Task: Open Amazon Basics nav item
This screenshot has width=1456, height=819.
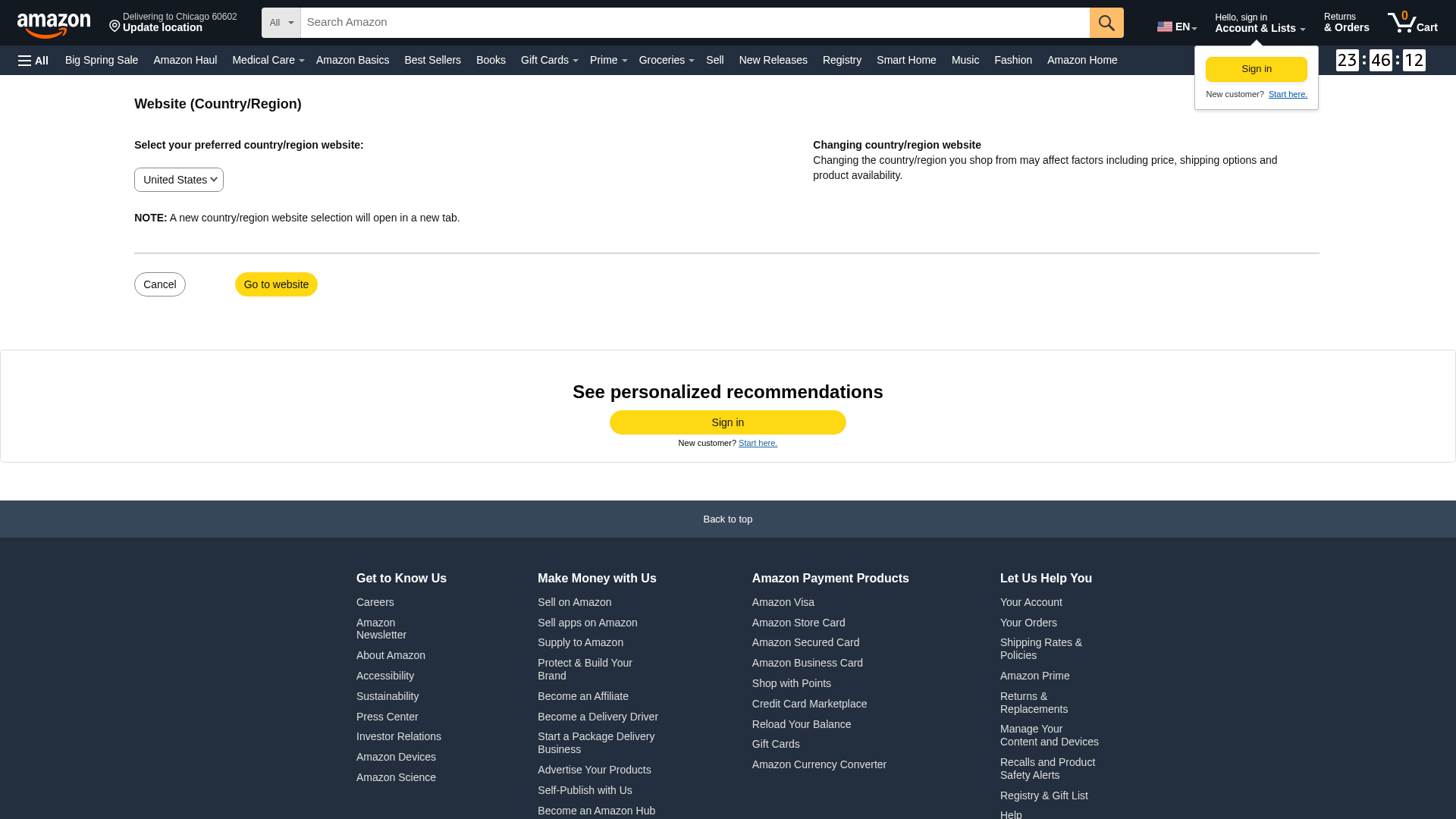Action: [353, 60]
